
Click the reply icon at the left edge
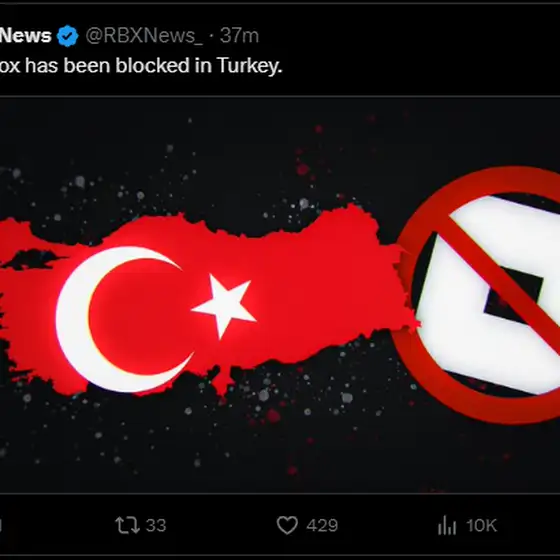(x=1, y=525)
